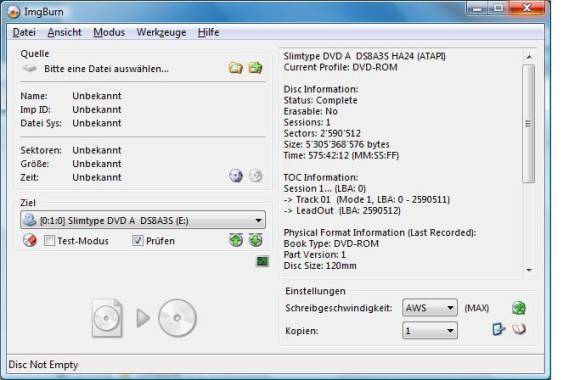Image resolution: width=580 pixels, height=380 pixels.
Task: Open the Datei menu
Action: 24,32
